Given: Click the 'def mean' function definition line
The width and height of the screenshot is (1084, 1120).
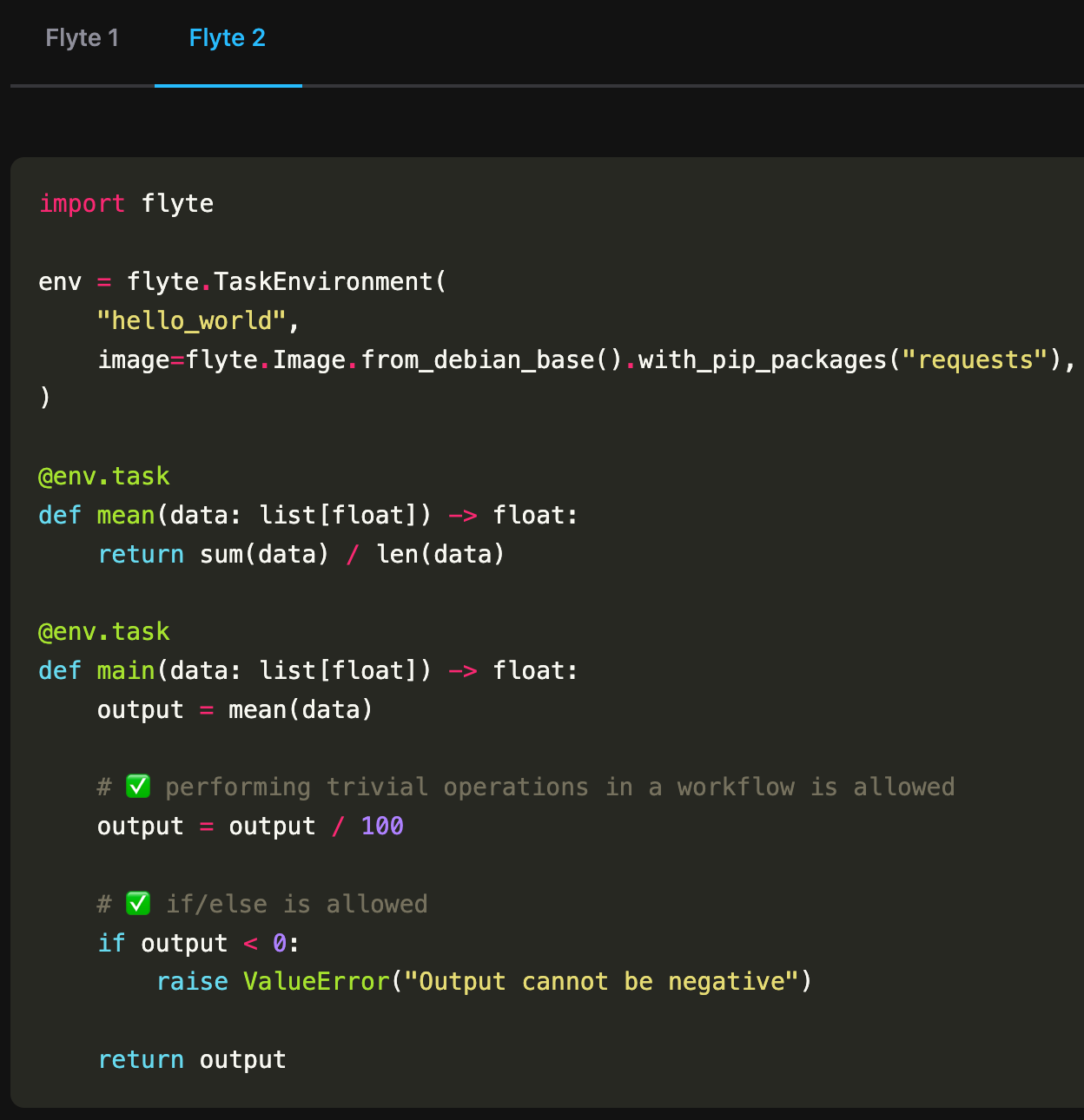Looking at the screenshot, I should click(308, 515).
